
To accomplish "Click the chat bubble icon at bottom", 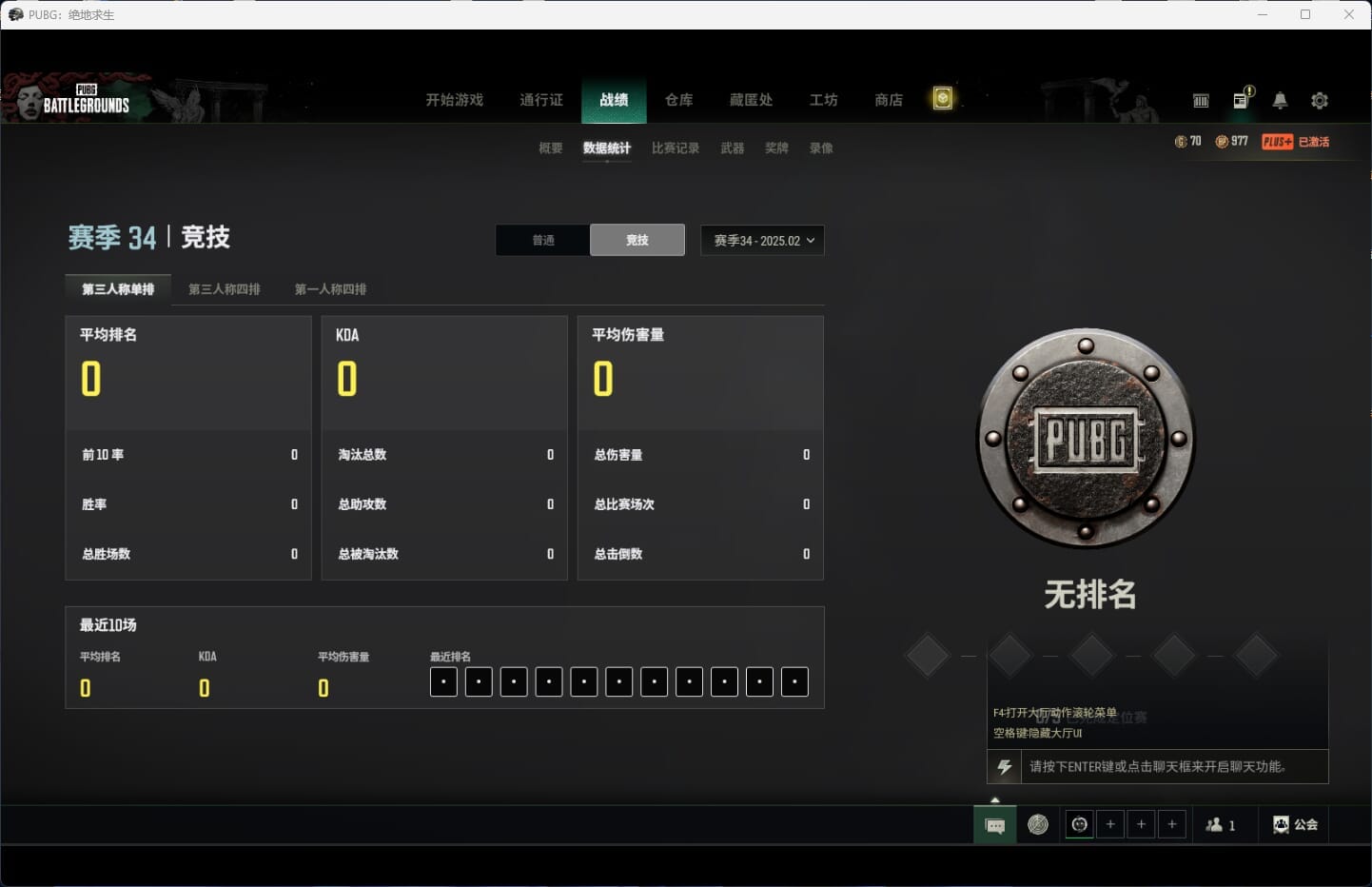I will point(995,825).
